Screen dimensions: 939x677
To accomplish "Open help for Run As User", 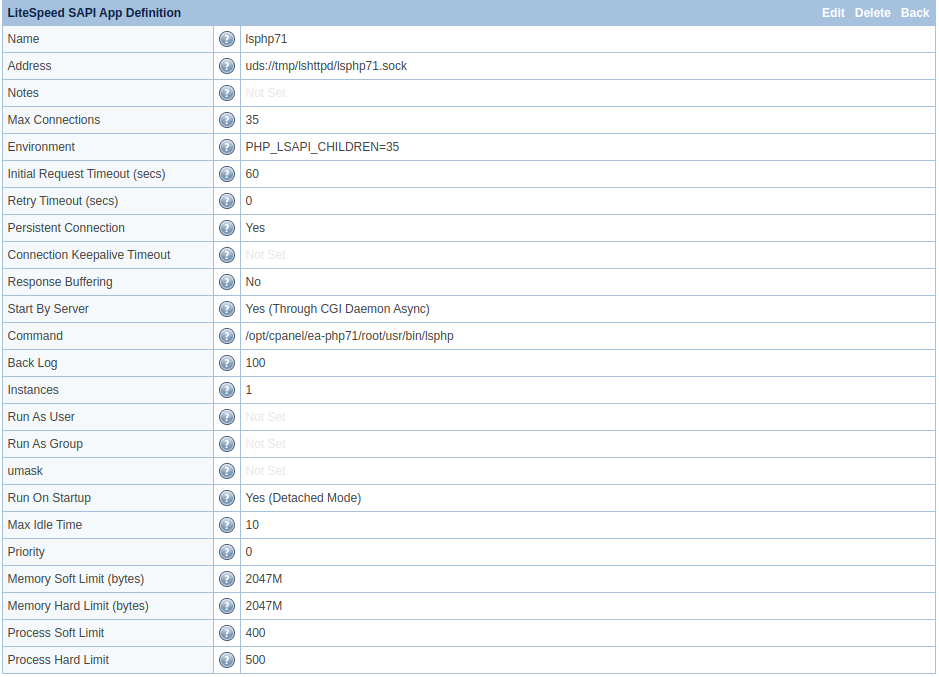I will pyautogui.click(x=227, y=416).
